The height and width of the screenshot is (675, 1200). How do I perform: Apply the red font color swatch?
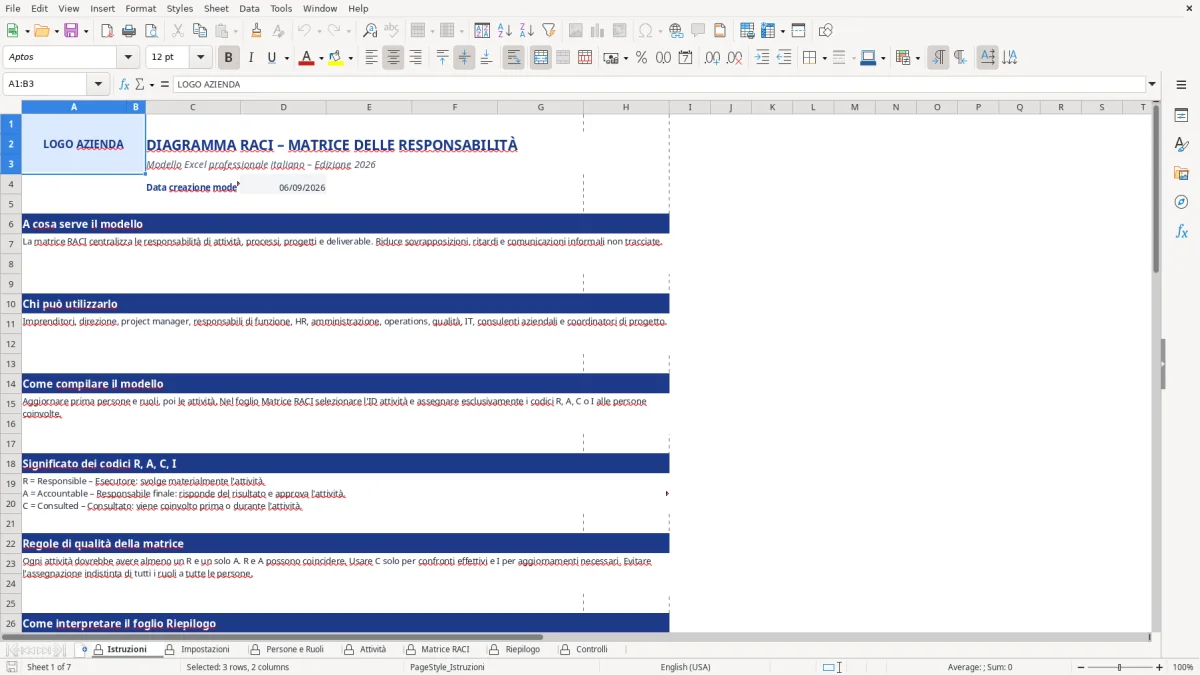tap(306, 58)
